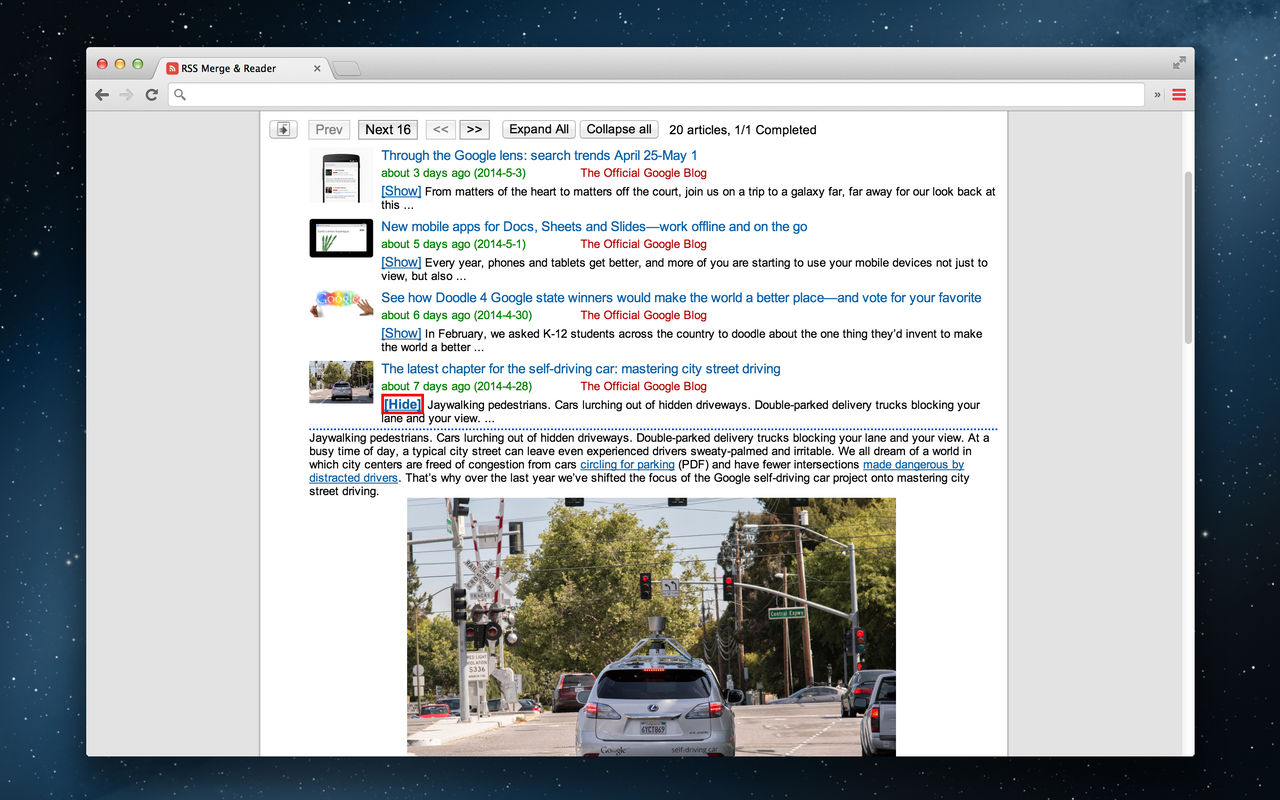Screen dimensions: 1280x800
Task: Click the page vertical scrollbar thumb
Action: point(1188,258)
